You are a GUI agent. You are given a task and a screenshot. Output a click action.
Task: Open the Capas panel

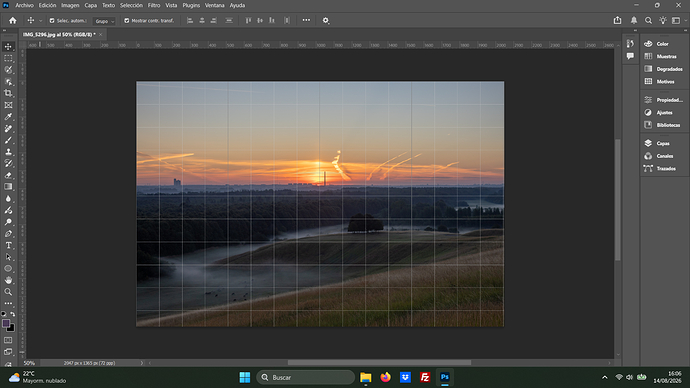coord(664,143)
